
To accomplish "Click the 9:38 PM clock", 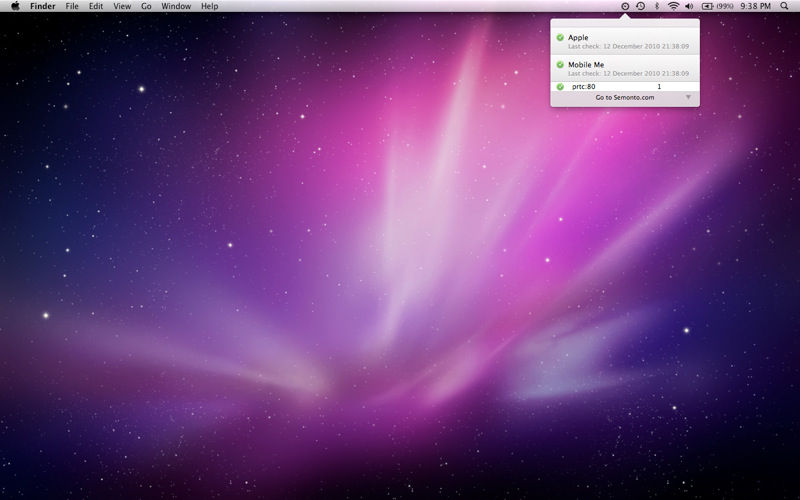I will [755, 6].
